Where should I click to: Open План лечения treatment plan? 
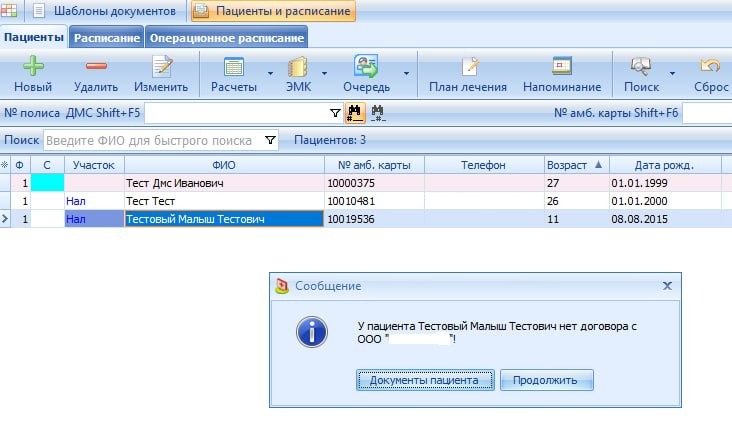(470, 66)
